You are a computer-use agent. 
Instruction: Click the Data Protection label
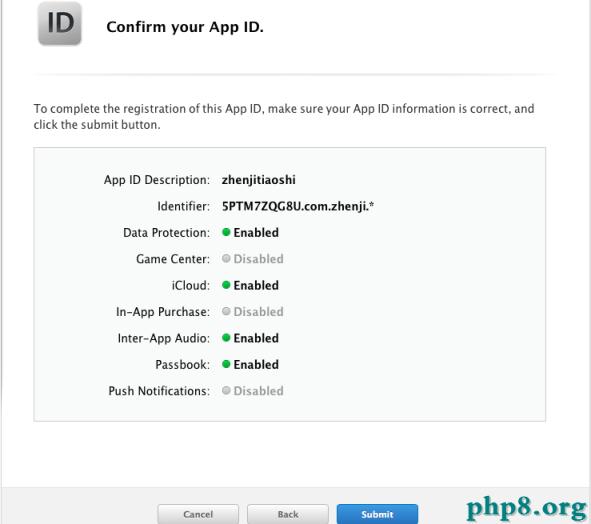167,233
